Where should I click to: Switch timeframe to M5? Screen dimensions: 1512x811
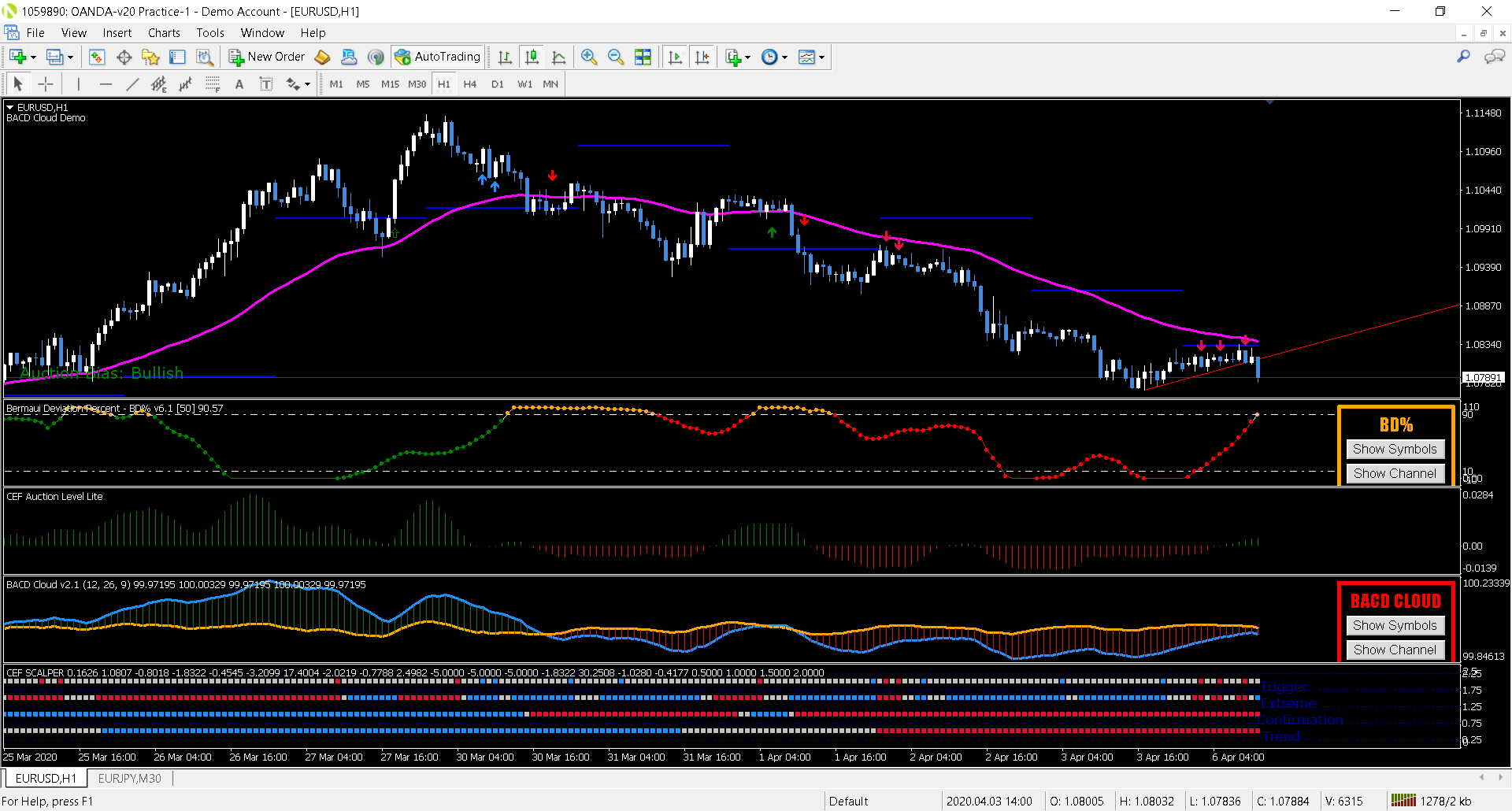pos(363,83)
